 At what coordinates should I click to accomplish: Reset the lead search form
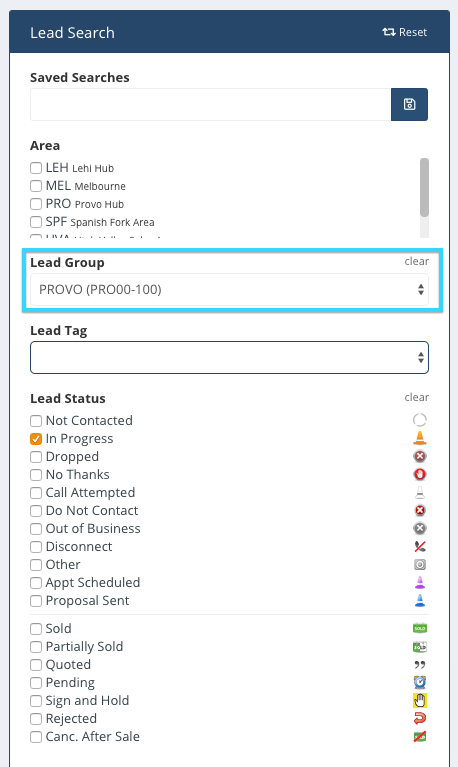point(405,32)
